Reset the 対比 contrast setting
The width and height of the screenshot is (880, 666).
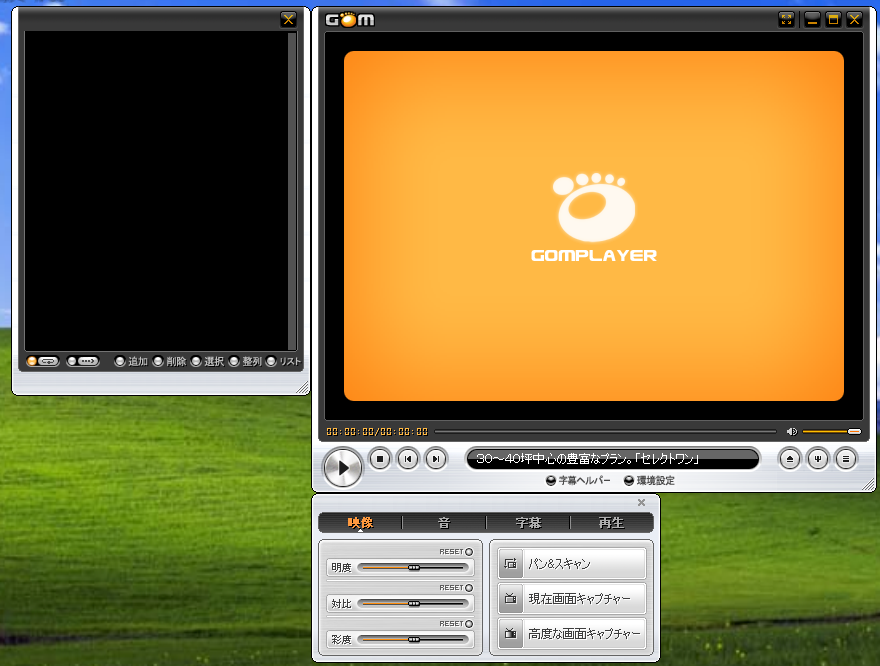456,587
